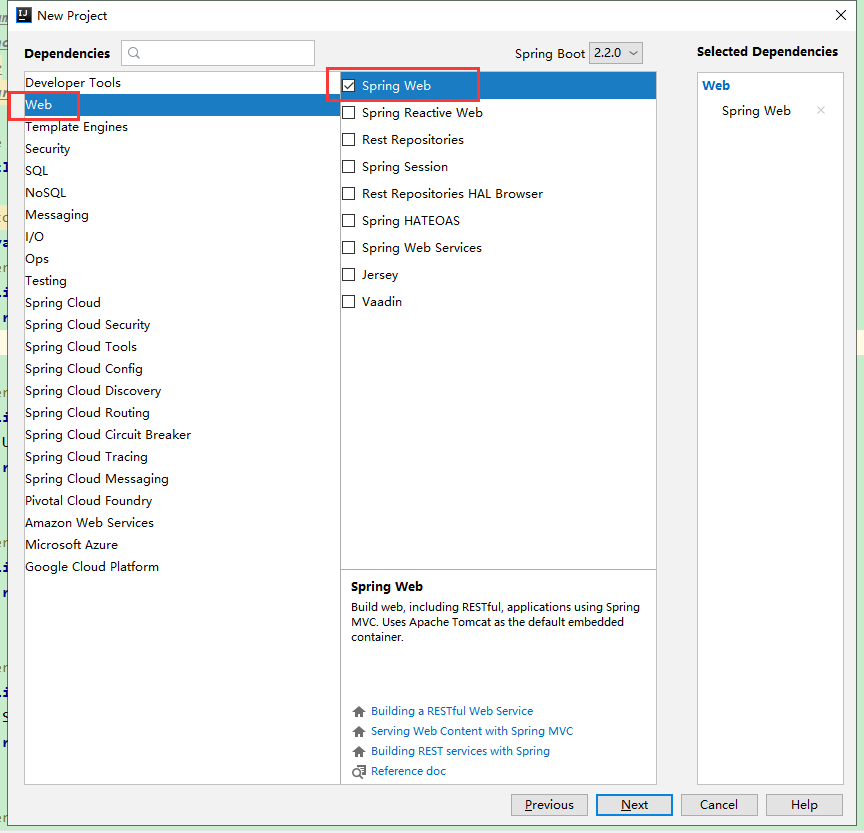
Task: Select Spring Web in Selected Dependencies
Action: [x=756, y=111]
